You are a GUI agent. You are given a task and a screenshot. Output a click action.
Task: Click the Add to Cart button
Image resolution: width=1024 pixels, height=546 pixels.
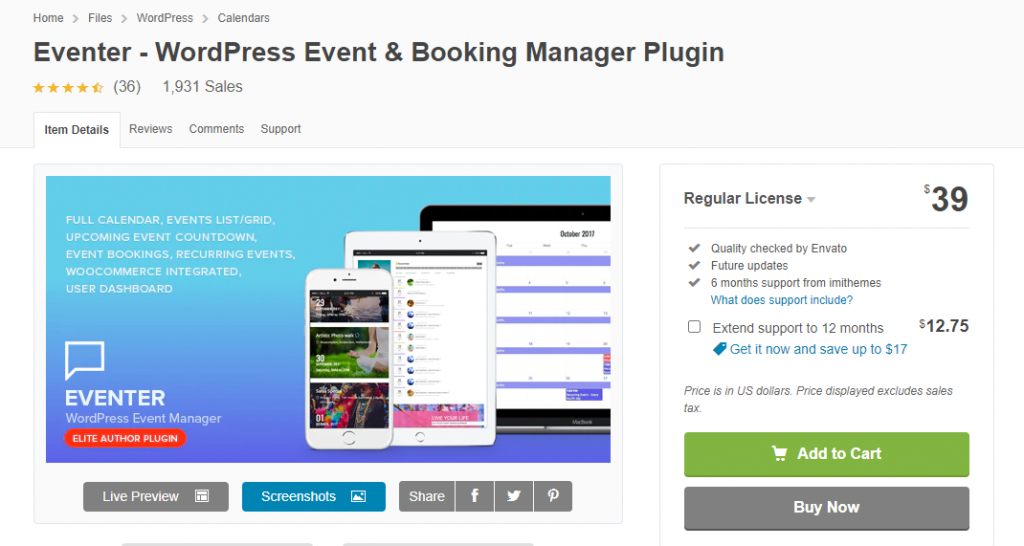click(826, 454)
